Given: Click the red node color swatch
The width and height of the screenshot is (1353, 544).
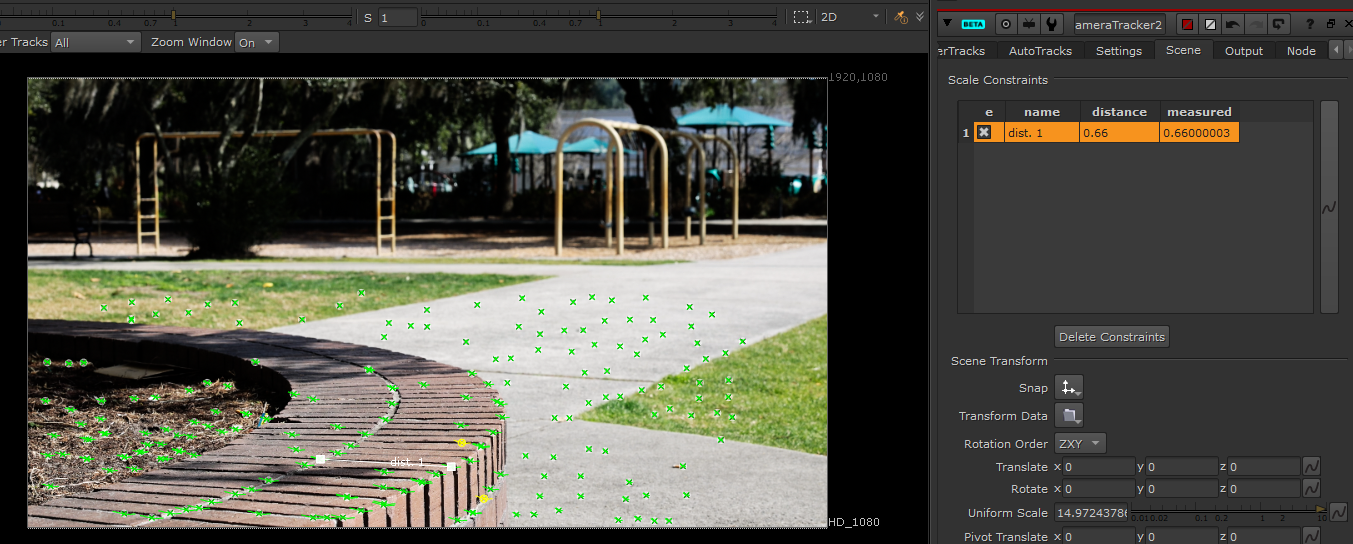Looking at the screenshot, I should (1187, 24).
